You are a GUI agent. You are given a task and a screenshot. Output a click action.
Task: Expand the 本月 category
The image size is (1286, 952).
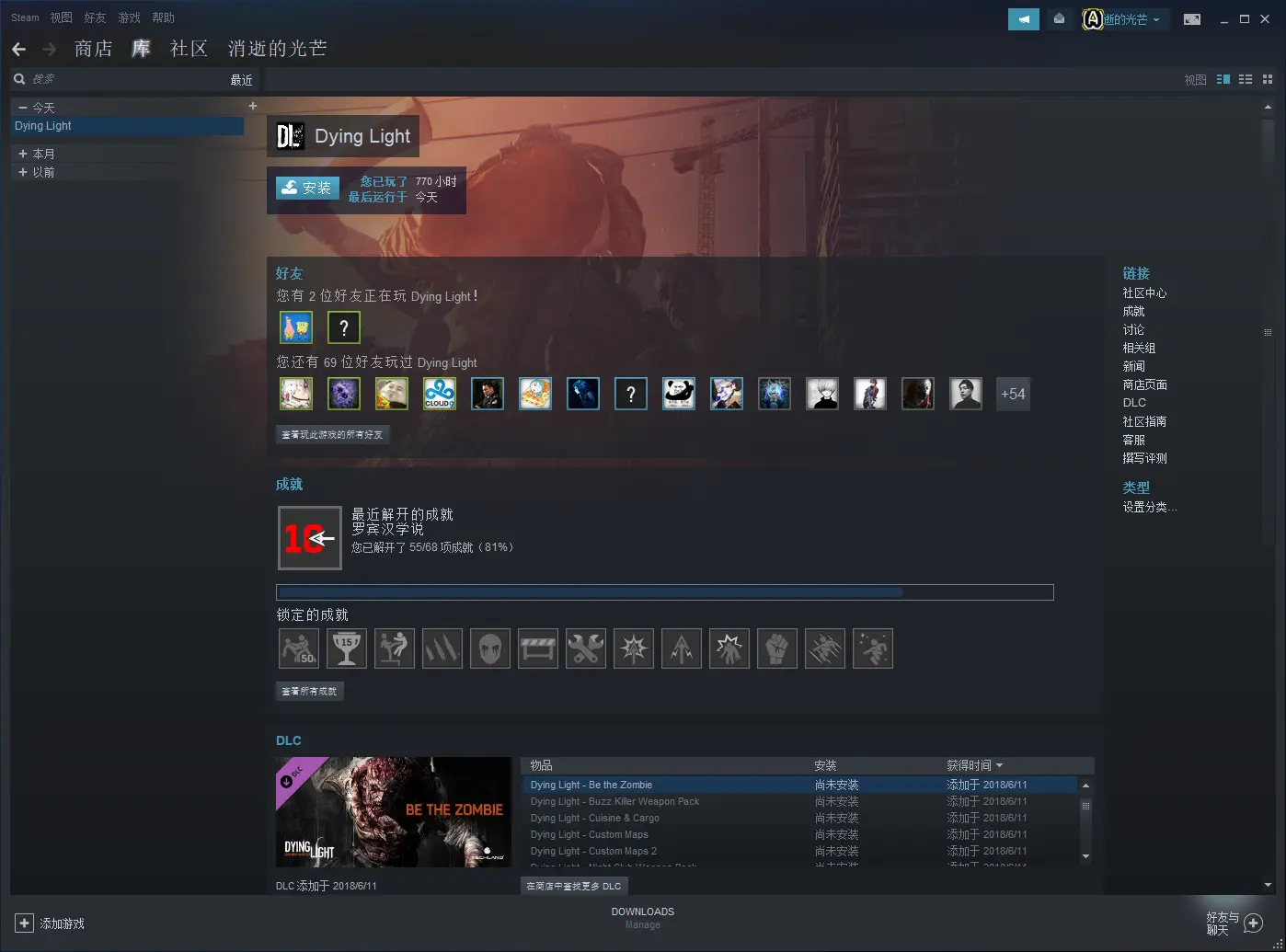[x=23, y=154]
